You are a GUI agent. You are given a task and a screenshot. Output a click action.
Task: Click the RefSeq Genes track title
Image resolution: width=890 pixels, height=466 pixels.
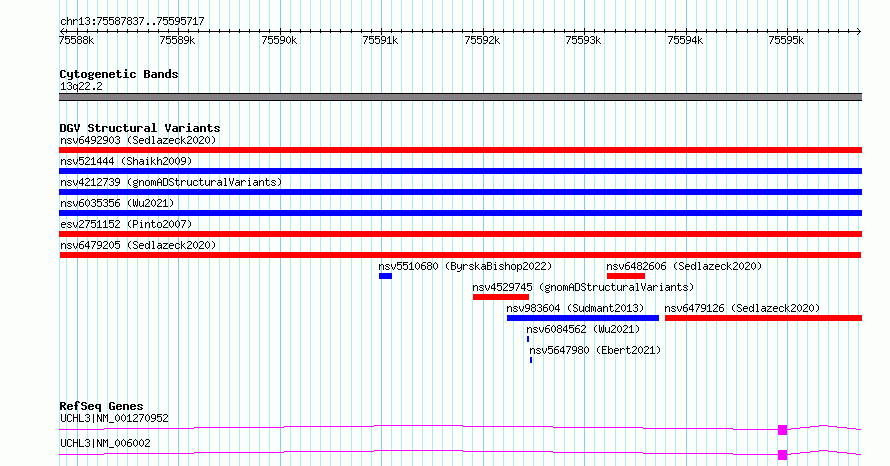pyautogui.click(x=101, y=406)
